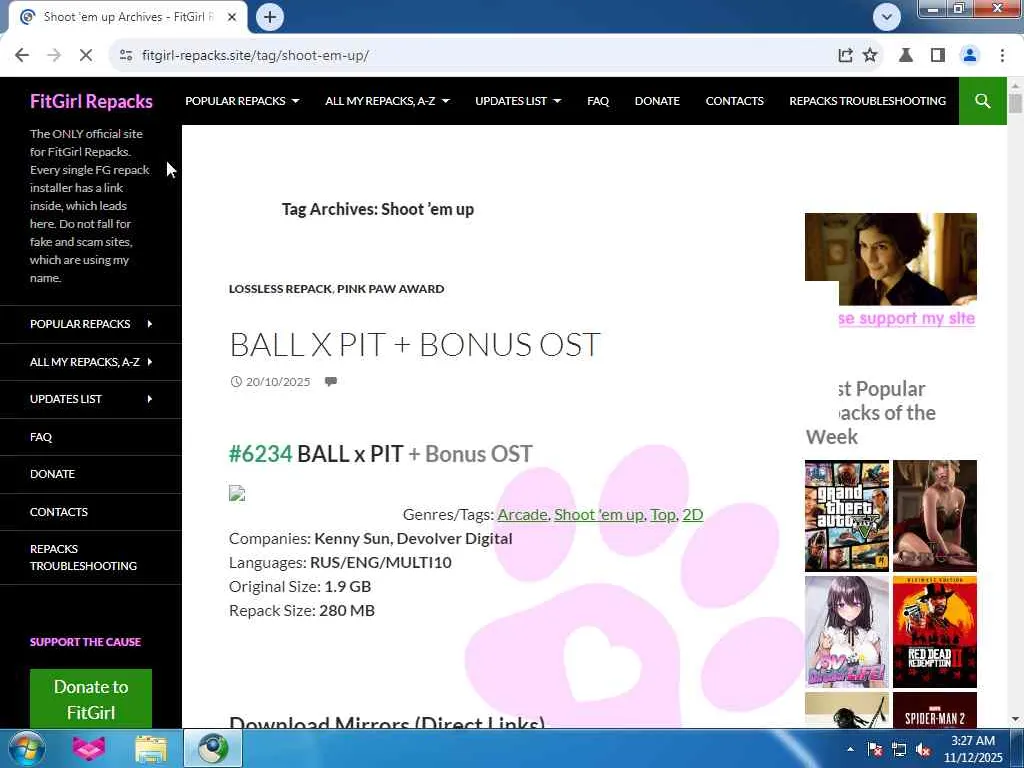Expand Updates List arrow in left sidebar
Image resolution: width=1024 pixels, height=768 pixels.
click(x=150, y=399)
